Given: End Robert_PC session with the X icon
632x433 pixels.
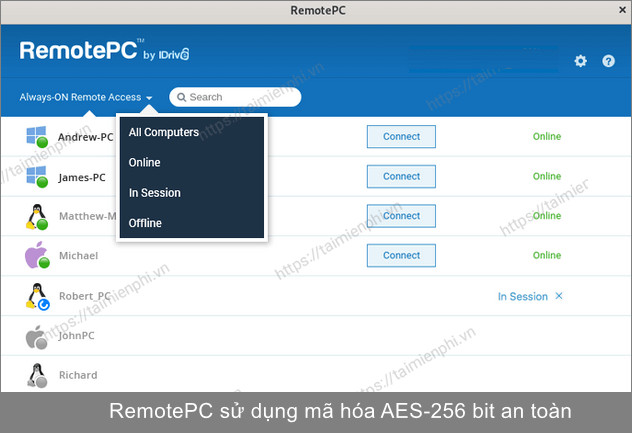Looking at the screenshot, I should pyautogui.click(x=559, y=296).
